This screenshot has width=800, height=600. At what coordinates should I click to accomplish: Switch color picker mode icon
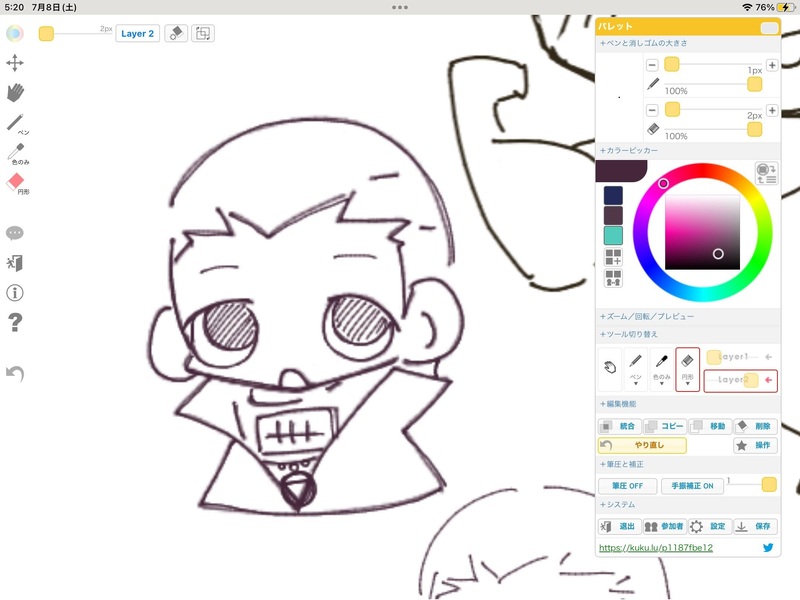click(766, 173)
